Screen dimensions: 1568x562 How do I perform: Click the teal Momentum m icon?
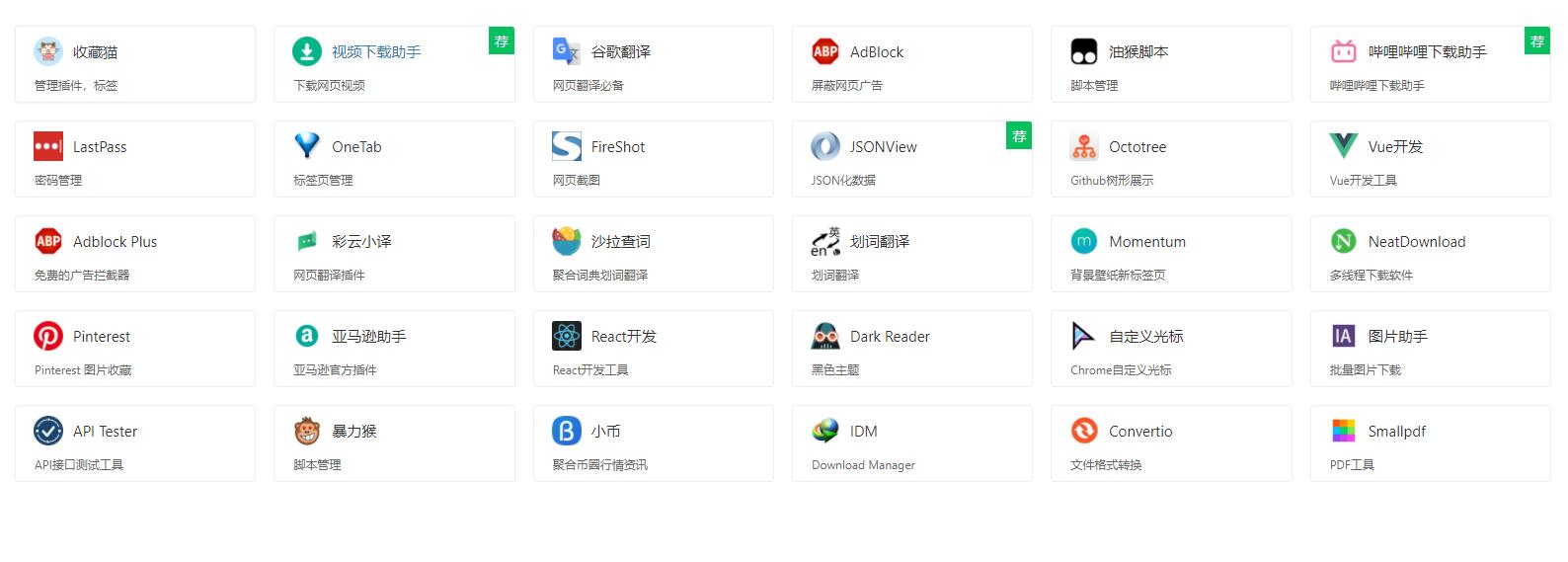click(1084, 241)
